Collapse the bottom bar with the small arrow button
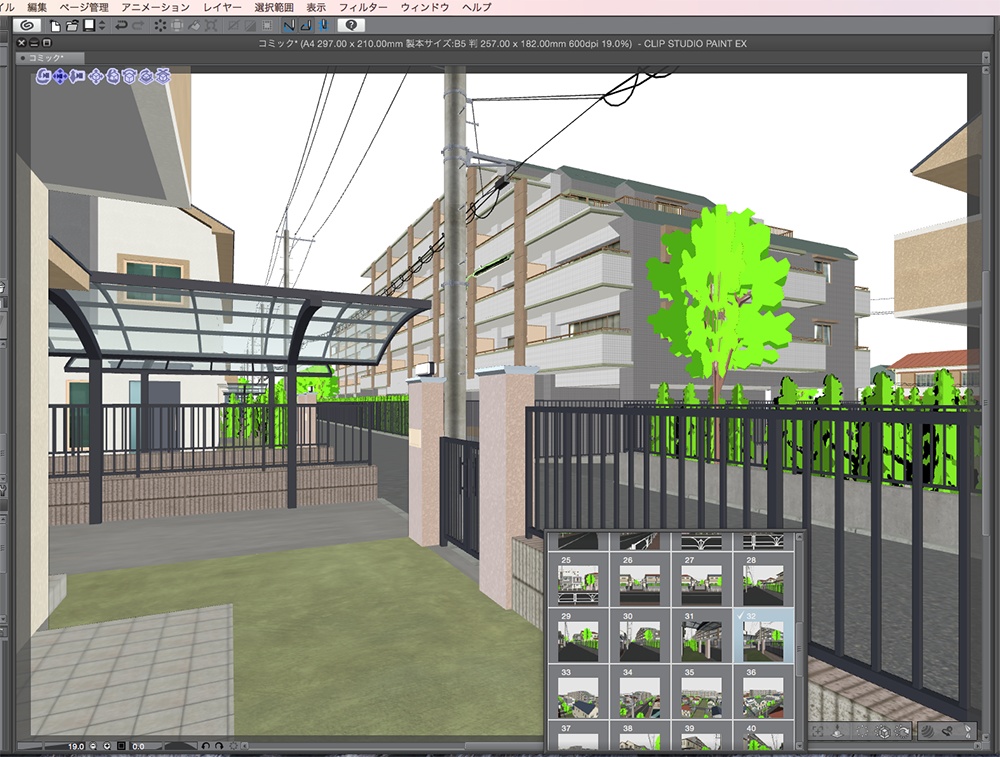 tap(245, 745)
